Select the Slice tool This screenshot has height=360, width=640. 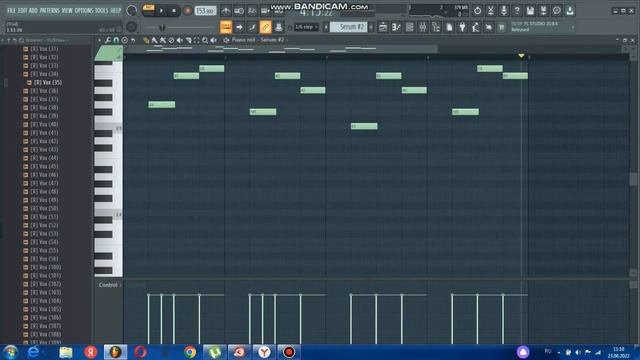(188, 40)
